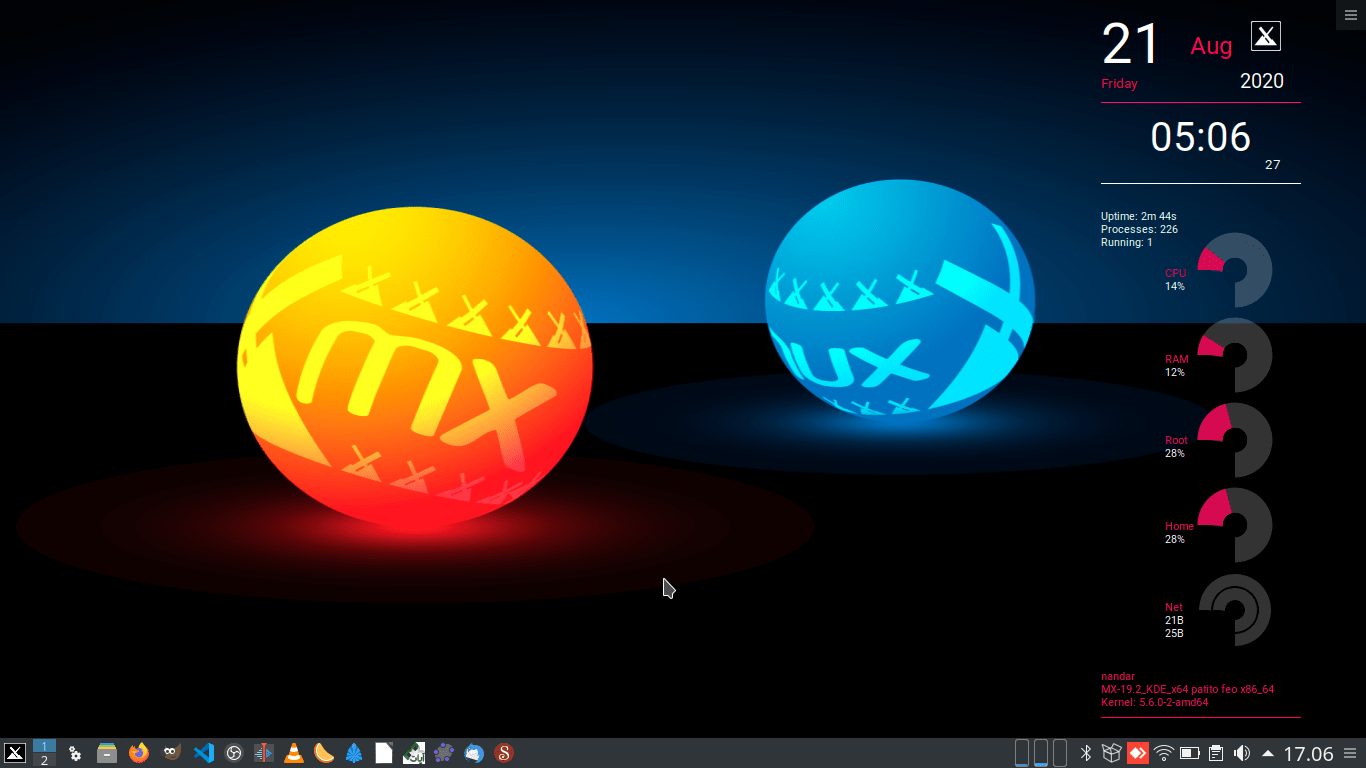Image resolution: width=1366 pixels, height=768 pixels.
Task: Launch Firefox browser from taskbar
Action: (x=139, y=753)
